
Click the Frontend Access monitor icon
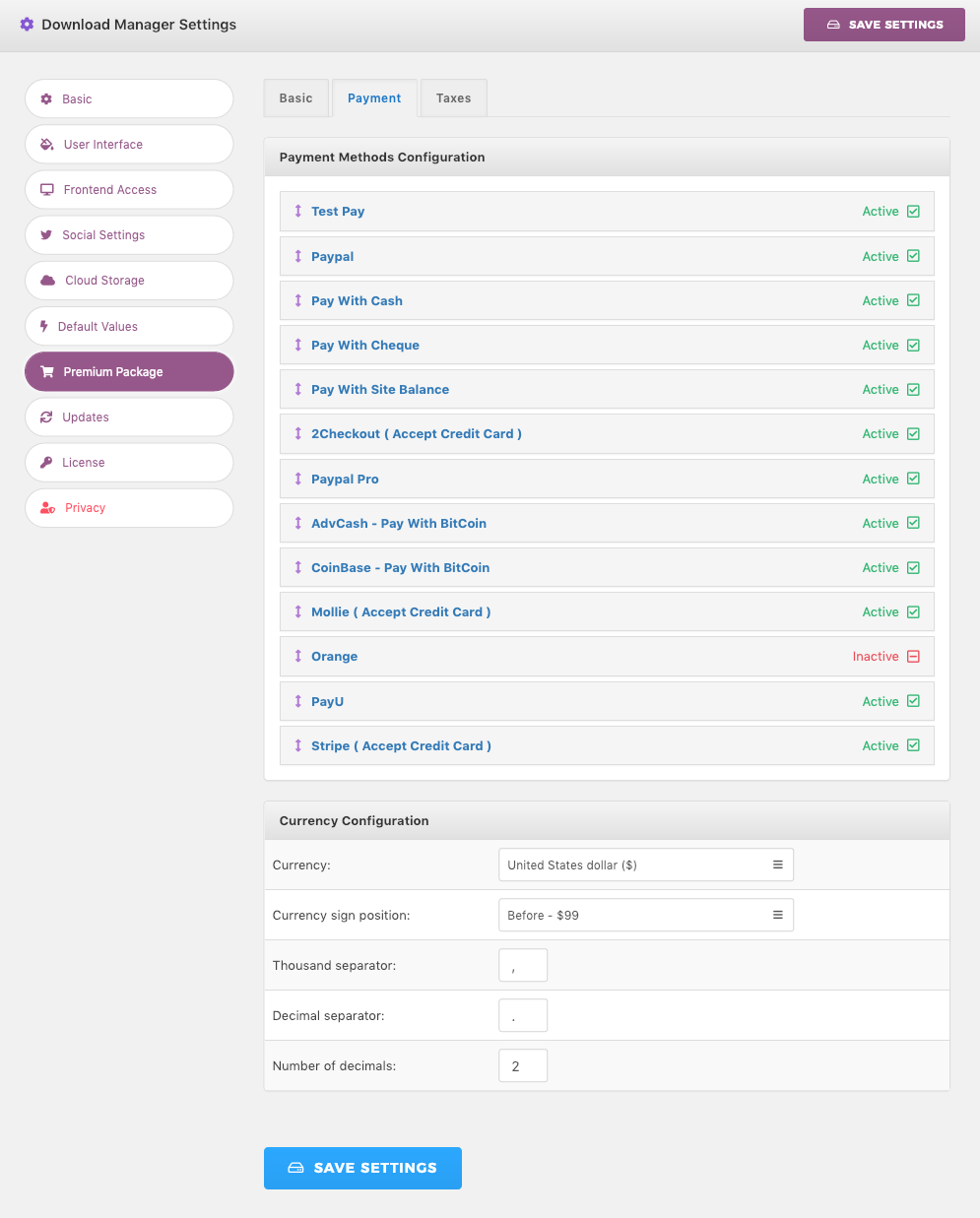[46, 189]
